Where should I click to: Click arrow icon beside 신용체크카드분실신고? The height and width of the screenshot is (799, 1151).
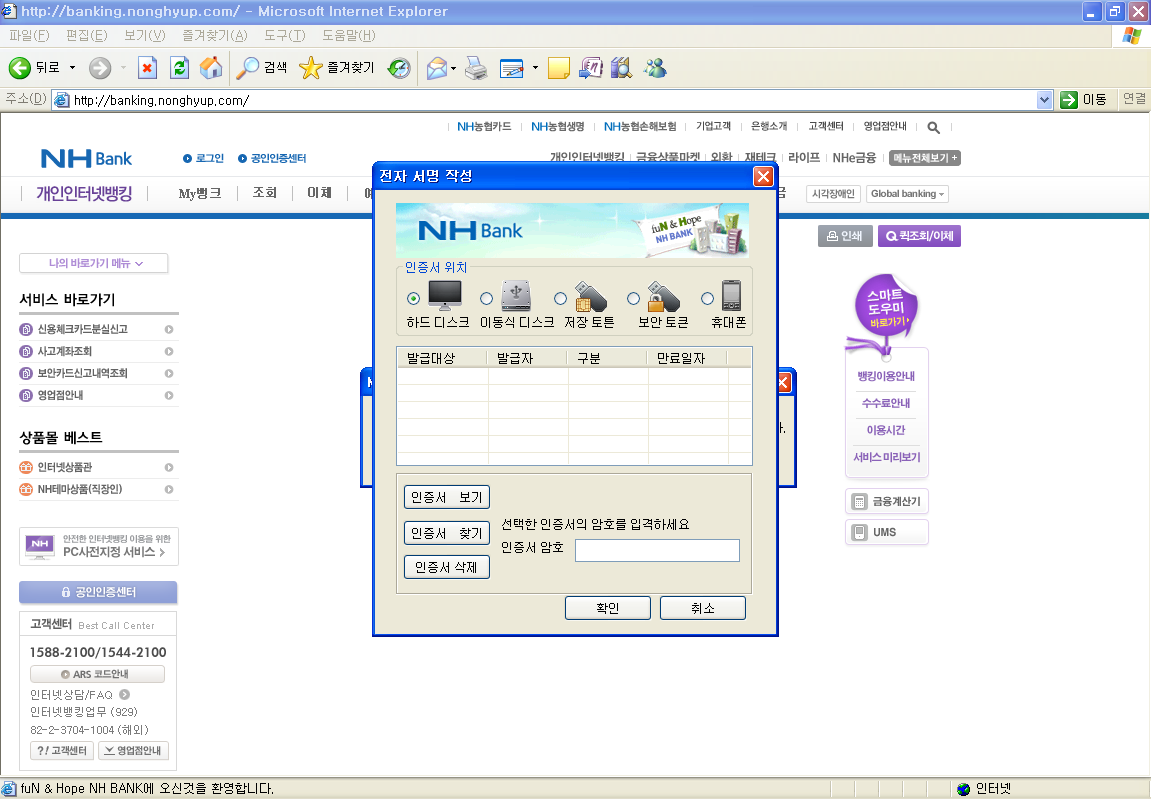(169, 330)
